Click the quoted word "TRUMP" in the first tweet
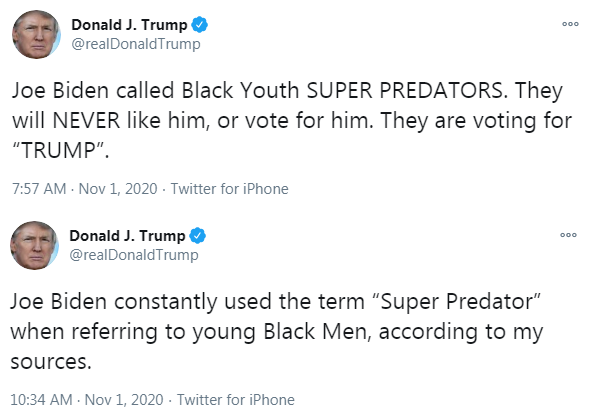The width and height of the screenshot is (598, 414). pyautogui.click(x=59, y=150)
